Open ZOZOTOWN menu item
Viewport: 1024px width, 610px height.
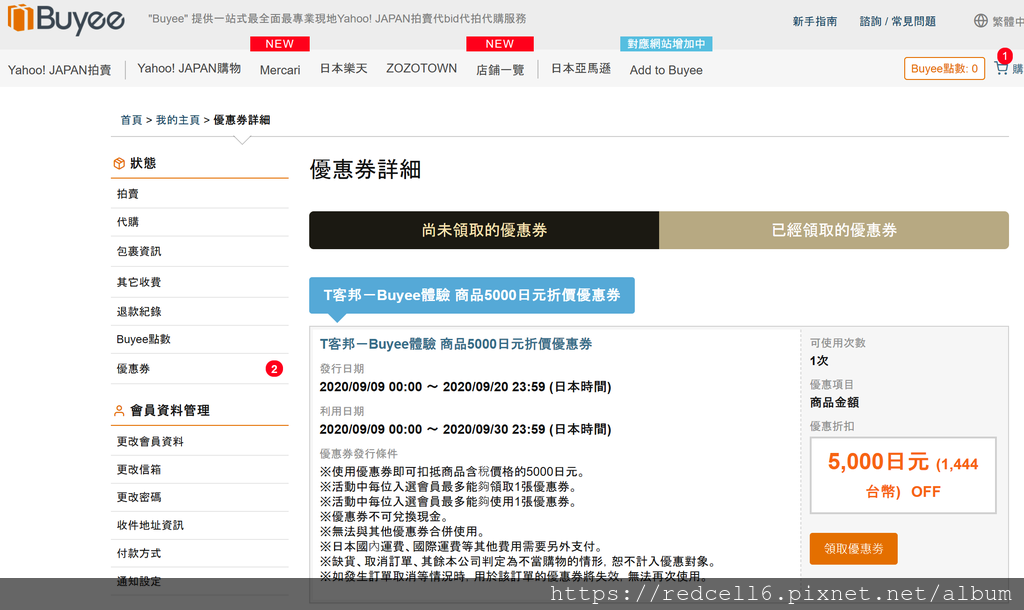point(421,69)
